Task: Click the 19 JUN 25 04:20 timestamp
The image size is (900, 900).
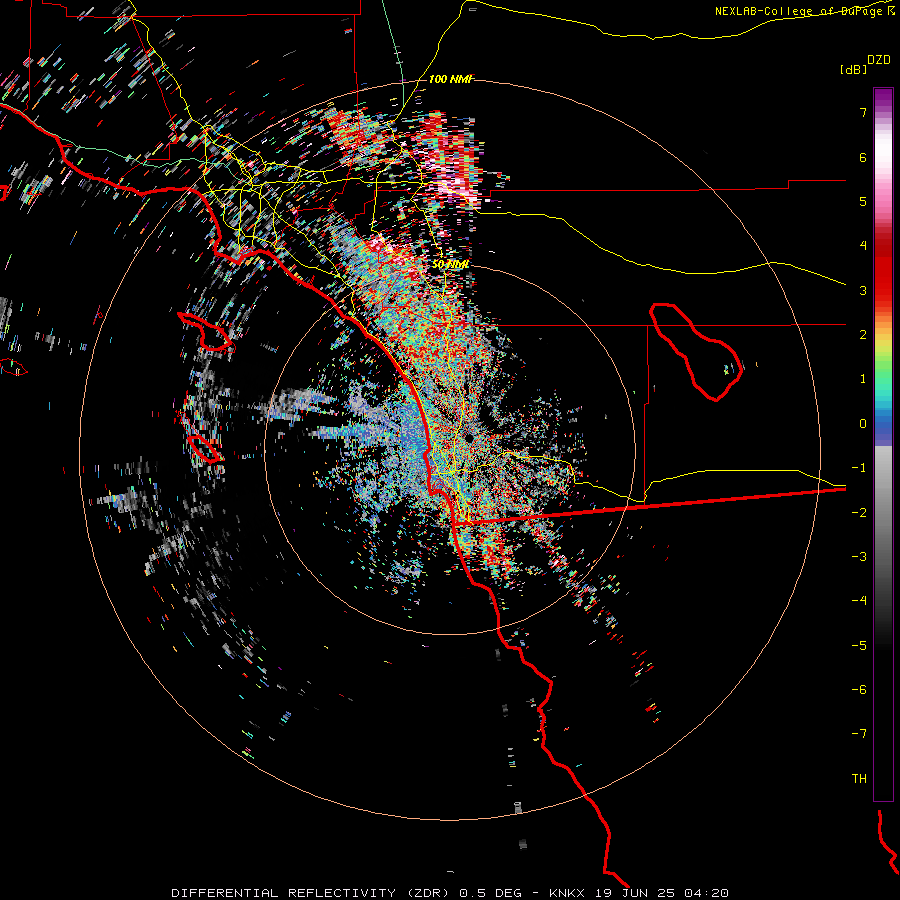Action: coord(662,893)
